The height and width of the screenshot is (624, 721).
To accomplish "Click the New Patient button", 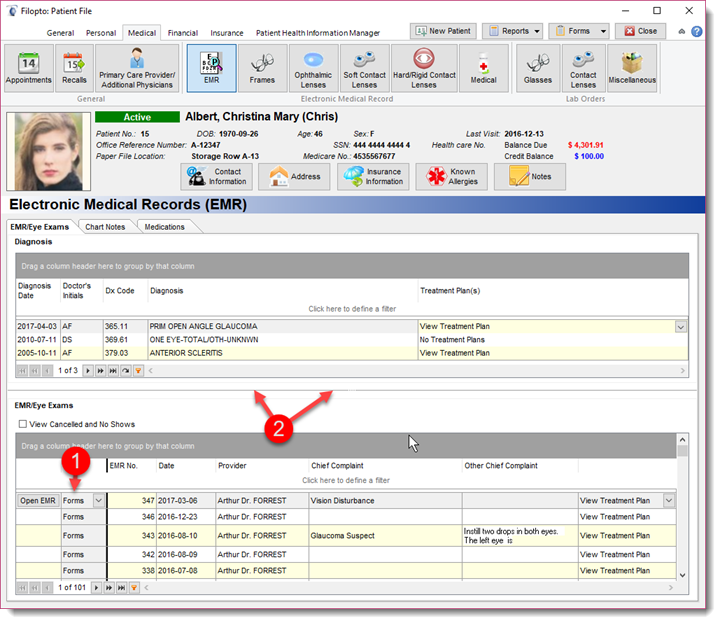I will (443, 31).
